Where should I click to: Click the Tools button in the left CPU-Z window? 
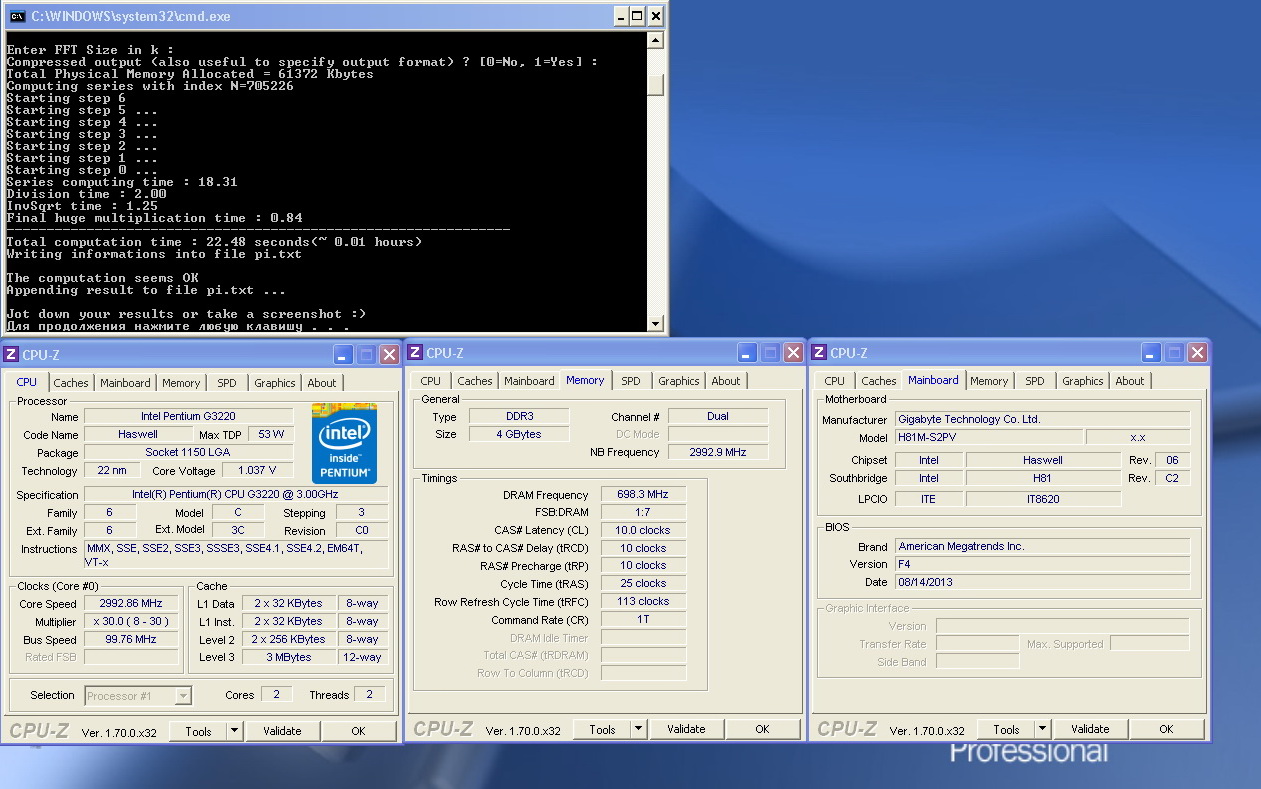pyautogui.click(x=199, y=731)
